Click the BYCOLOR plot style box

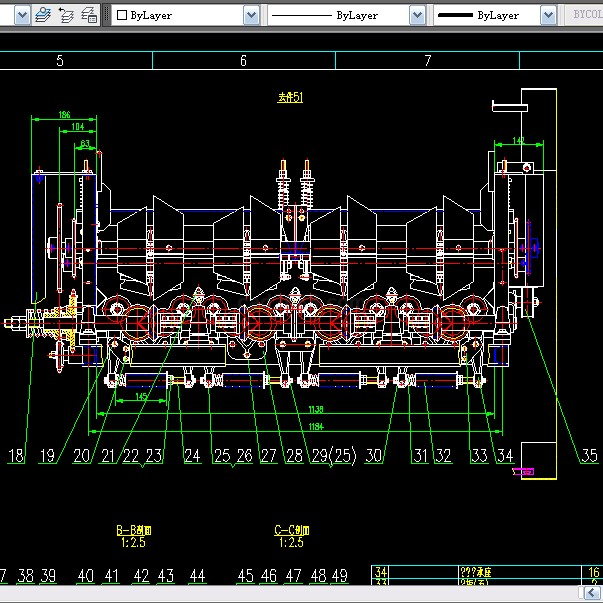pyautogui.click(x=584, y=15)
